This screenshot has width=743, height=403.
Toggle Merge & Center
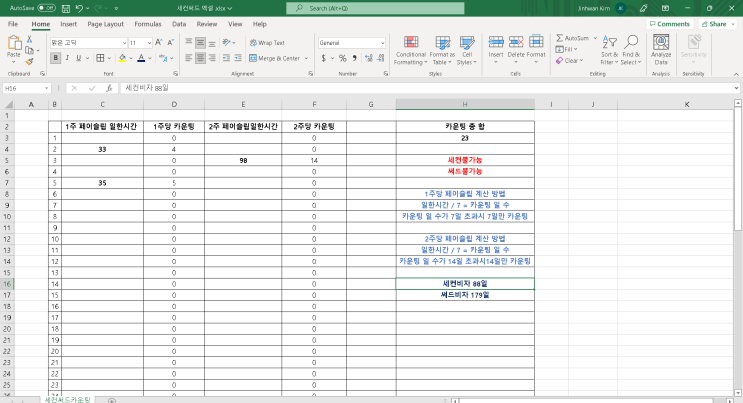(274, 58)
